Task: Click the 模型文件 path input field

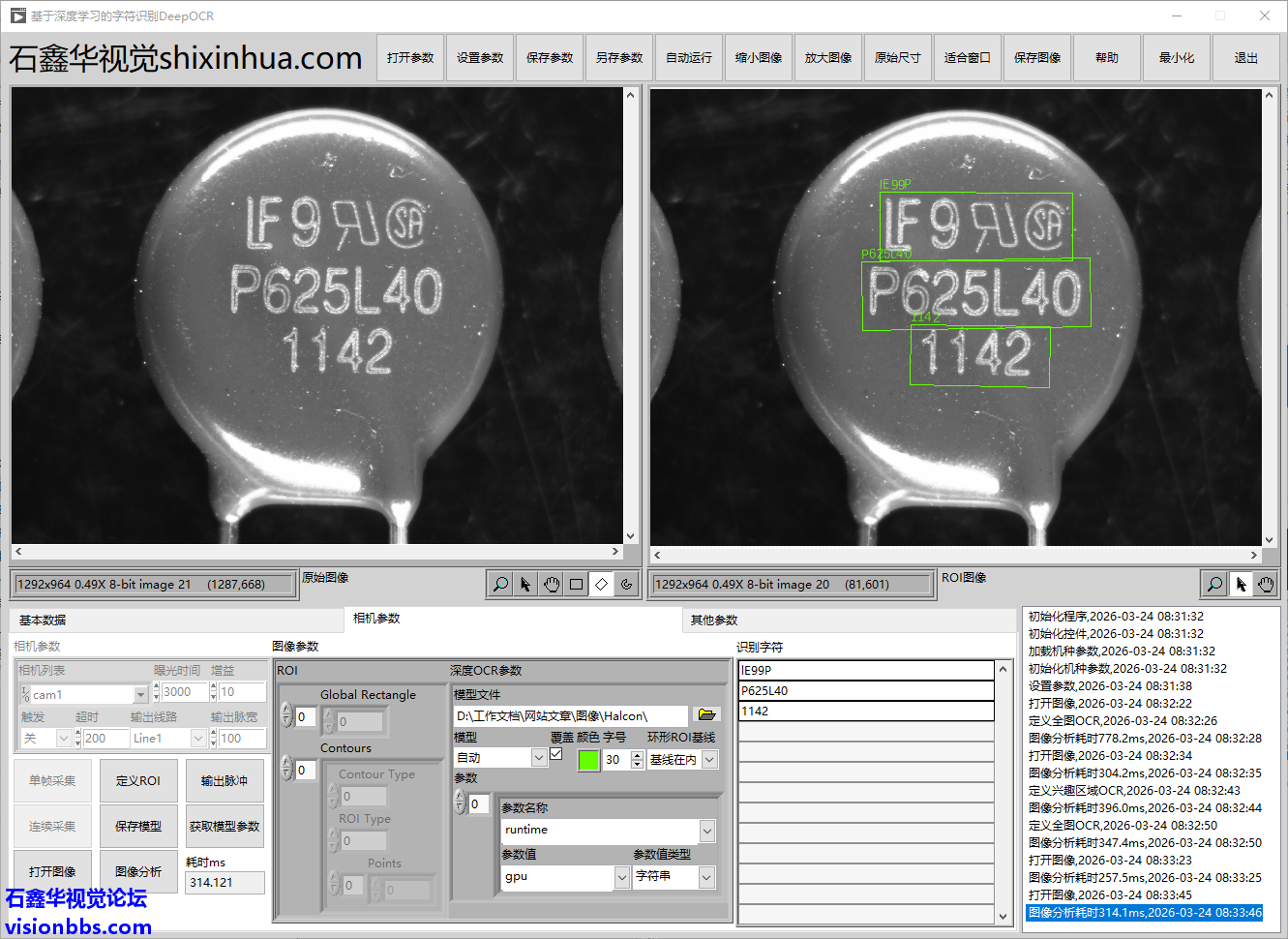Action: pos(569,716)
